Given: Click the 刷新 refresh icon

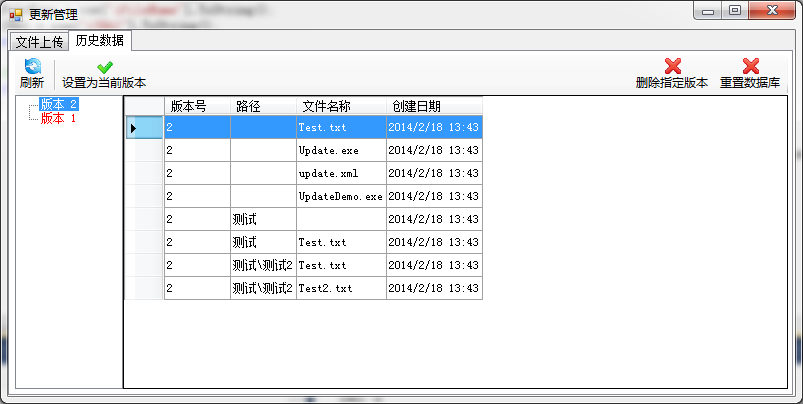Looking at the screenshot, I should coord(32,67).
